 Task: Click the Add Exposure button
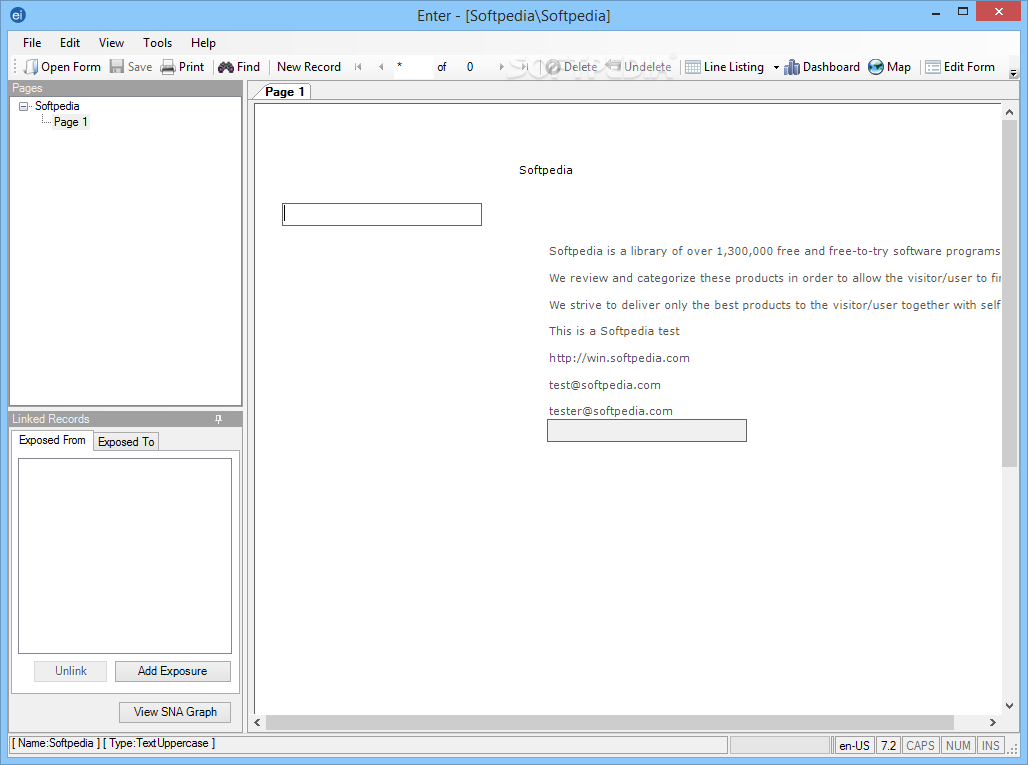(x=172, y=671)
